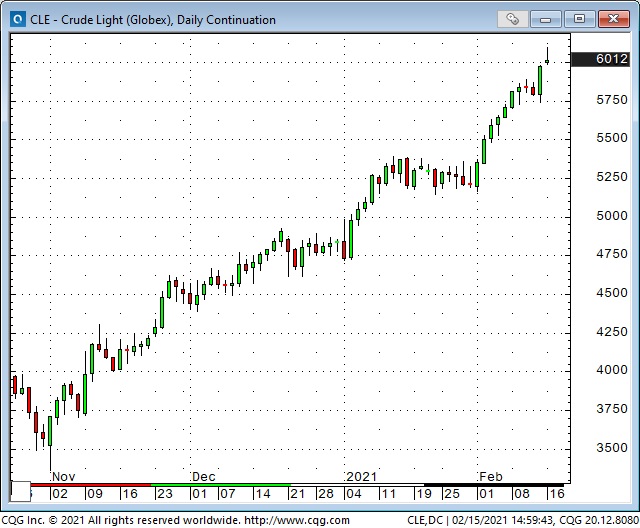Click the CQG chart search icon

(x=18, y=19)
